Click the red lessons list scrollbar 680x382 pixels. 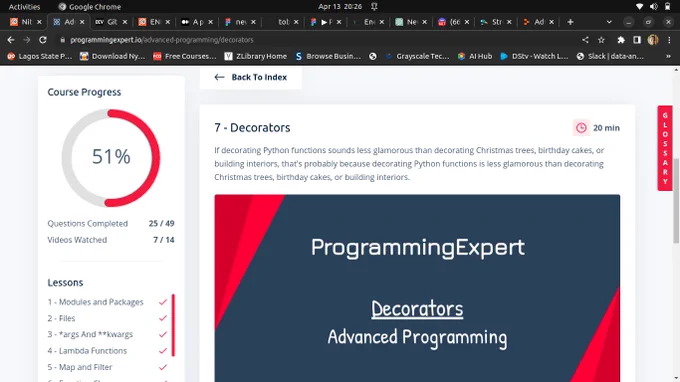pos(173,325)
